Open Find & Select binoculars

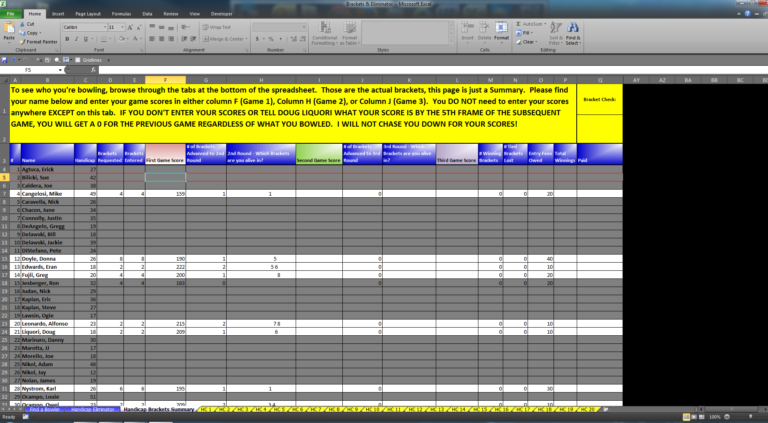pyautogui.click(x=573, y=33)
